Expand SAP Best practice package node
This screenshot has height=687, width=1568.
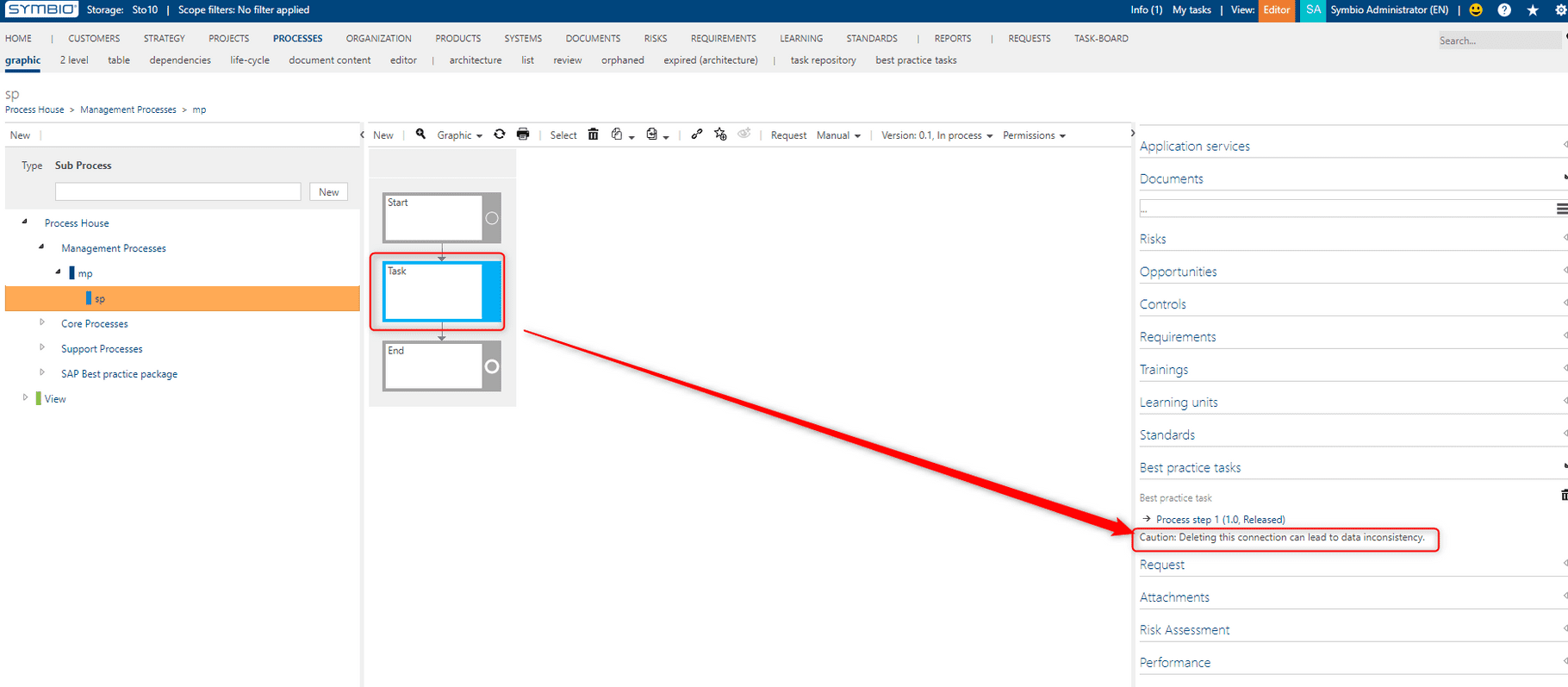pos(41,372)
